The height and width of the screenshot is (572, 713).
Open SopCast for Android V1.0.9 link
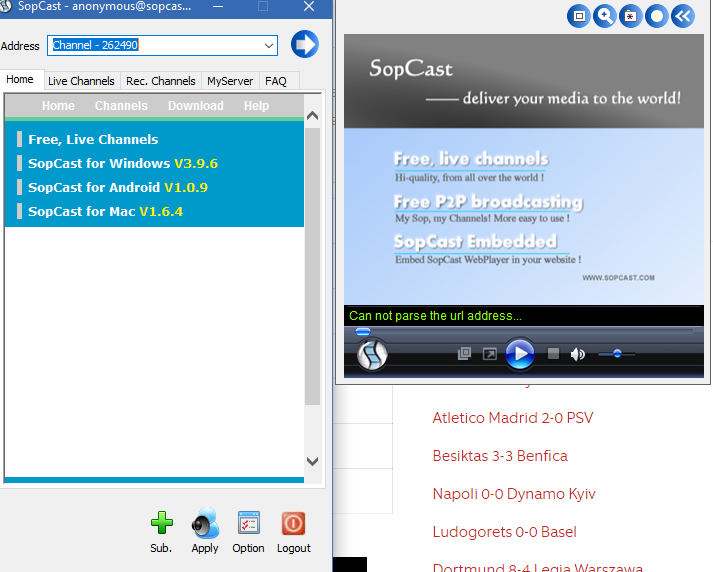tap(118, 187)
